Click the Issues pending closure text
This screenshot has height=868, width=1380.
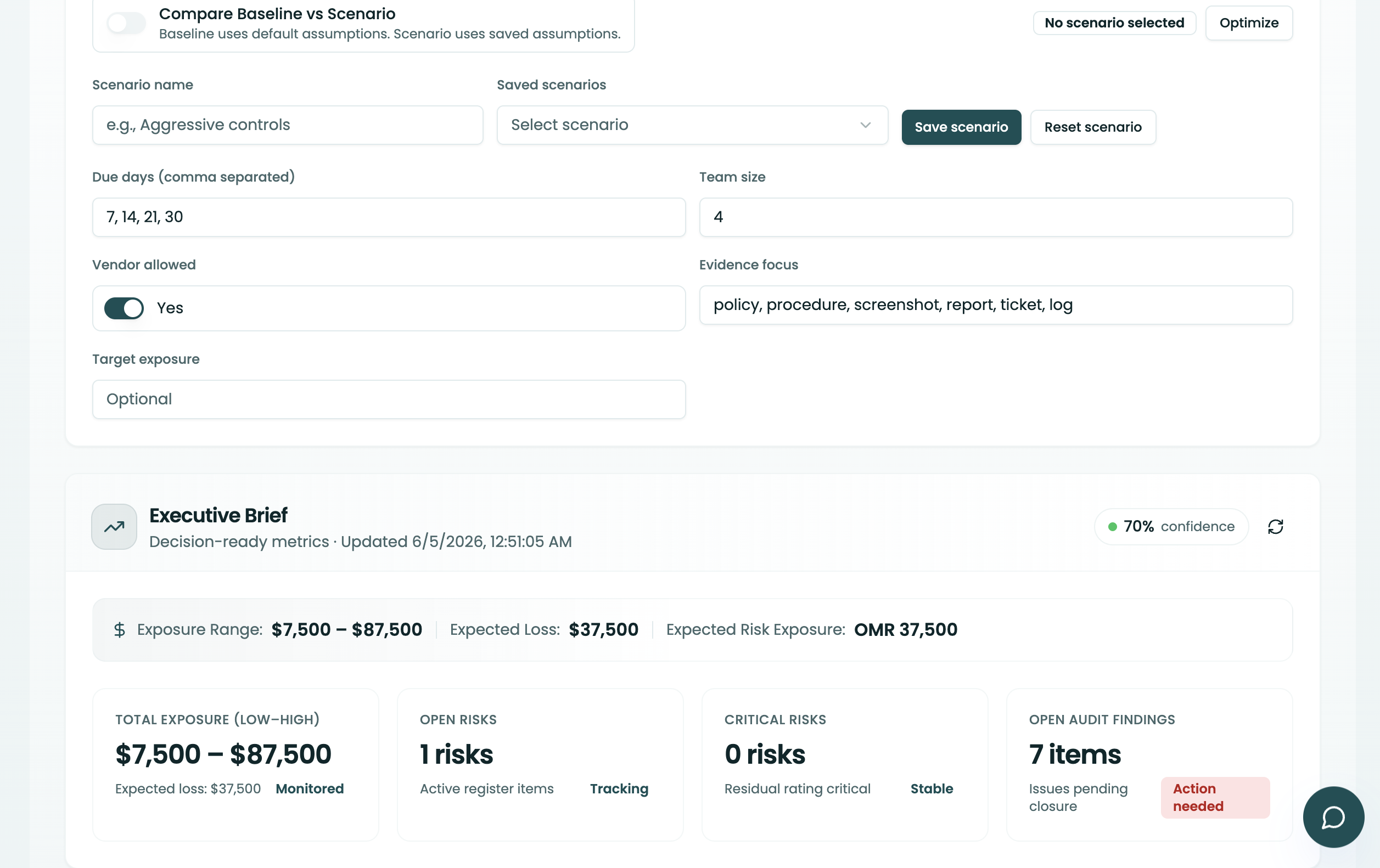click(1078, 798)
